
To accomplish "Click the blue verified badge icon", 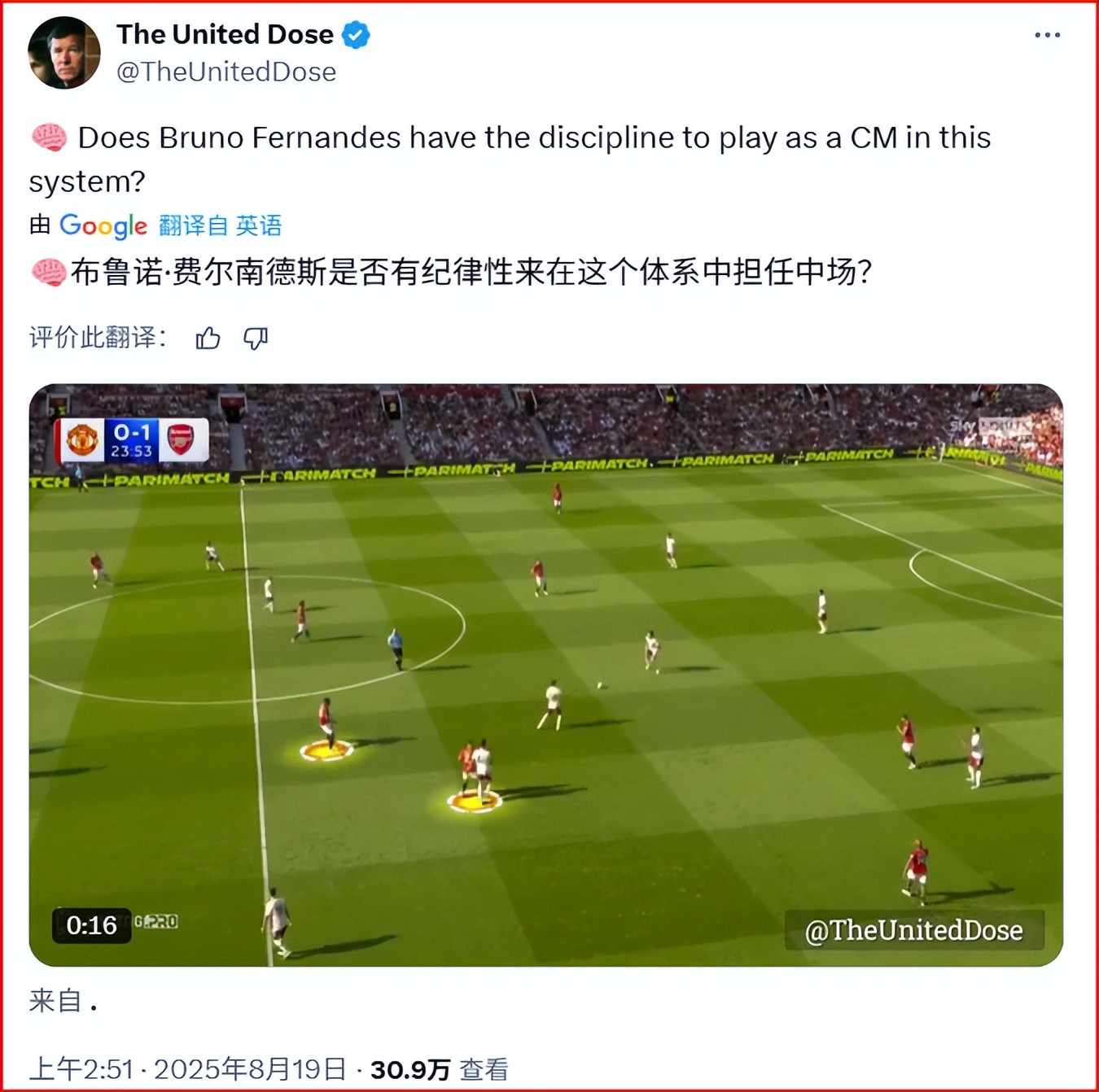I will coord(356,35).
